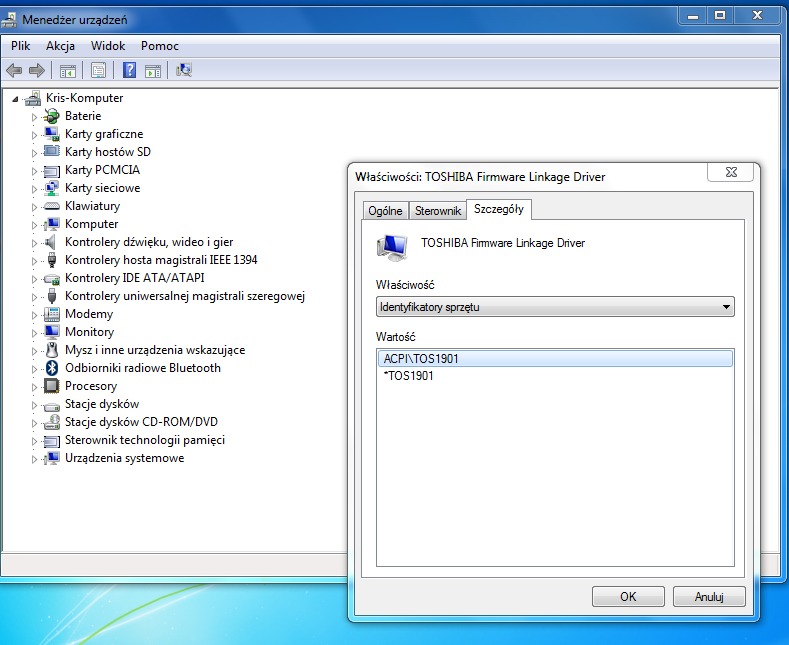Open the Akcja menu
The image size is (789, 645).
point(60,46)
